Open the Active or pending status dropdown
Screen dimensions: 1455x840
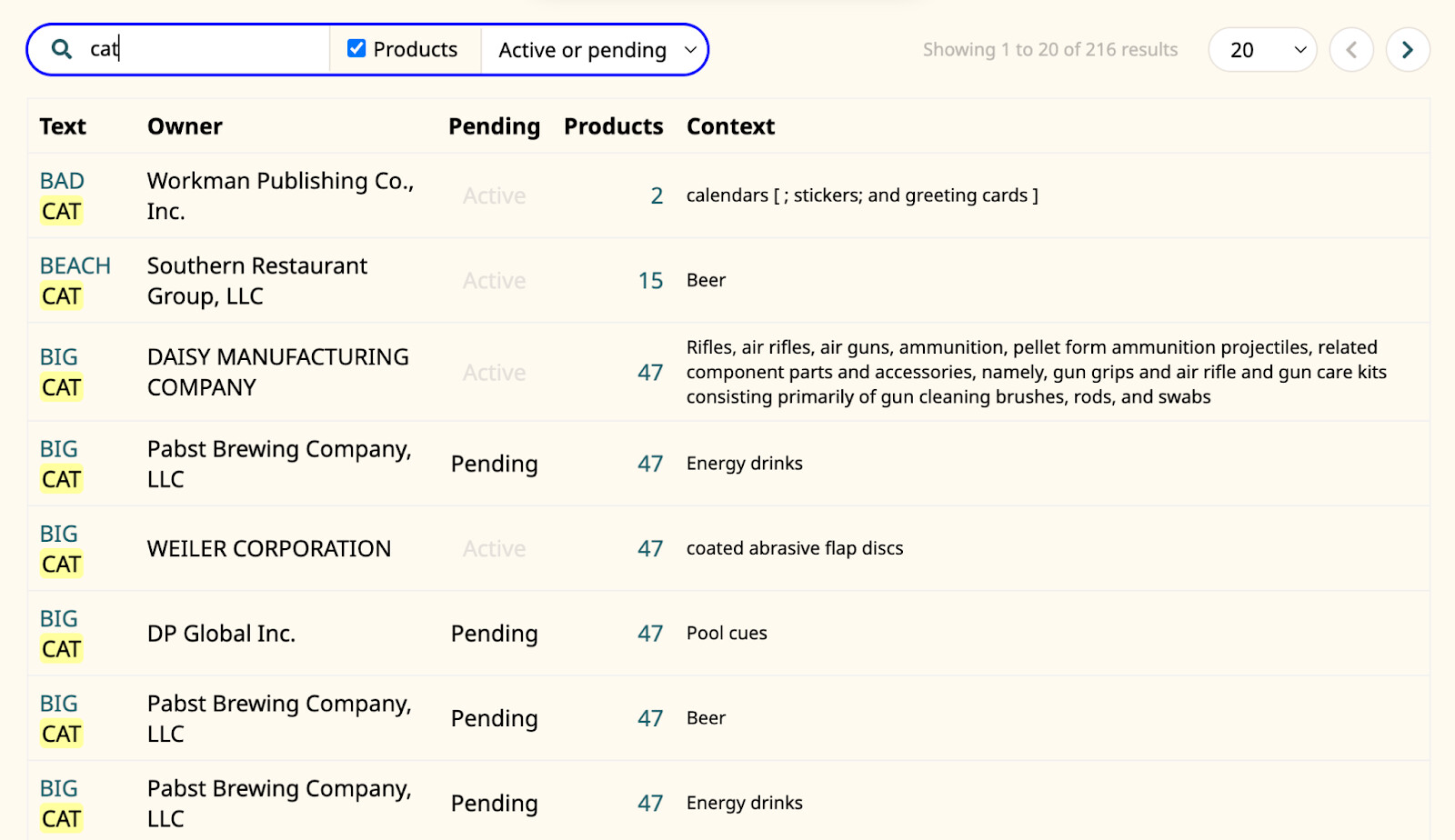[597, 50]
